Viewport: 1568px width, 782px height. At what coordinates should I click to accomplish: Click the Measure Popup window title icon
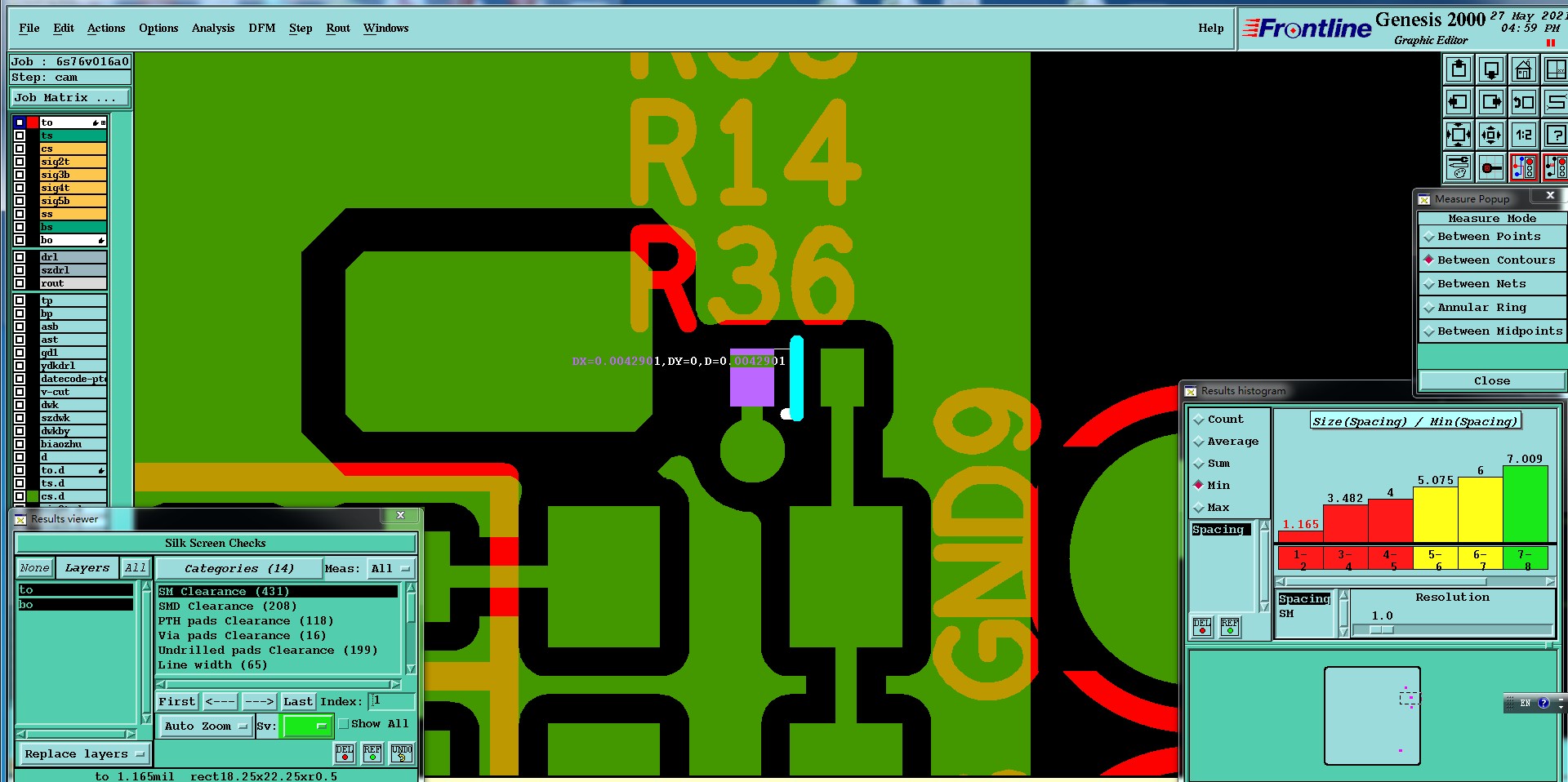1424,199
